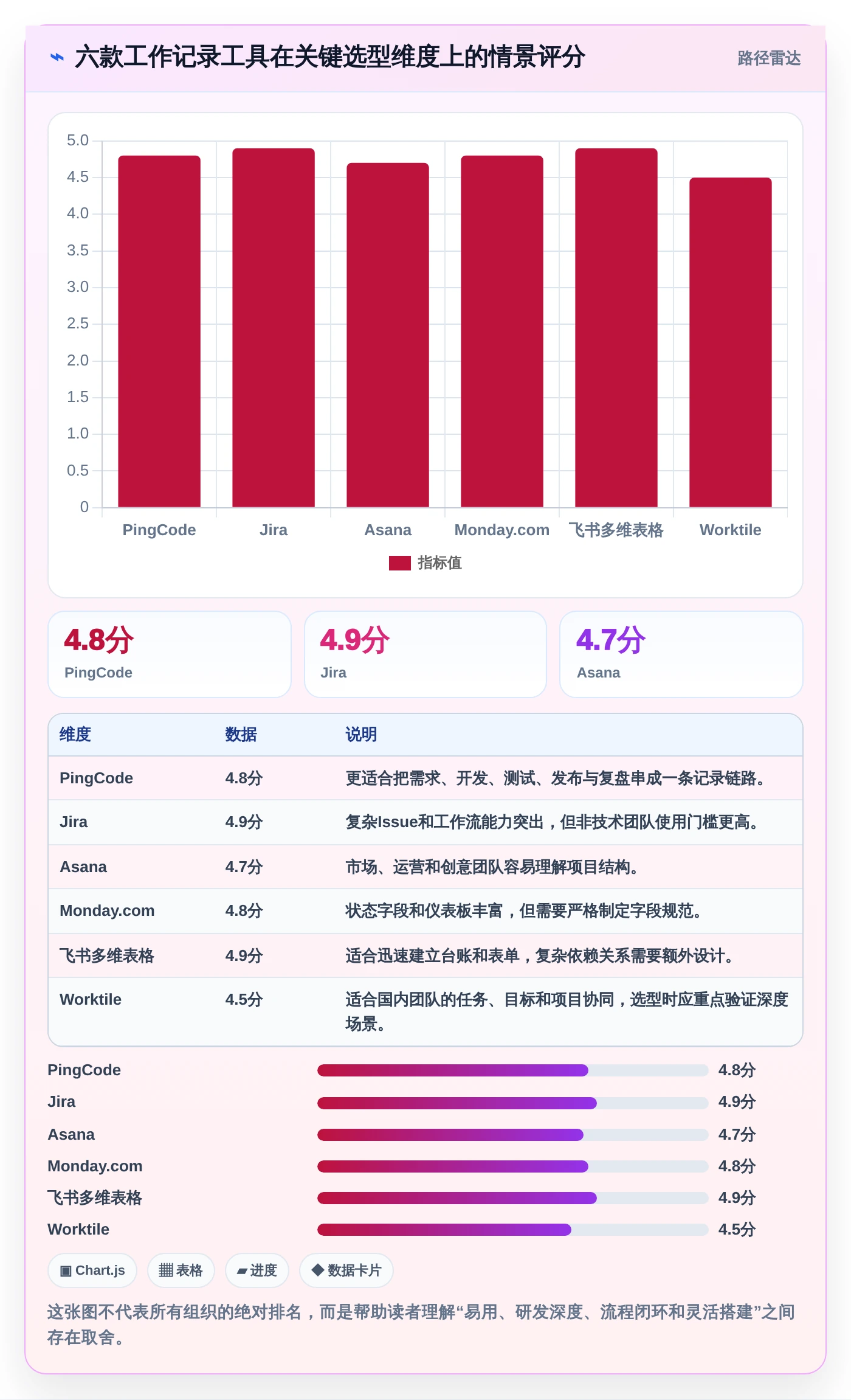Click the Worktile progress bar
This screenshot has width=851, height=1400.
pyautogui.click(x=512, y=1229)
